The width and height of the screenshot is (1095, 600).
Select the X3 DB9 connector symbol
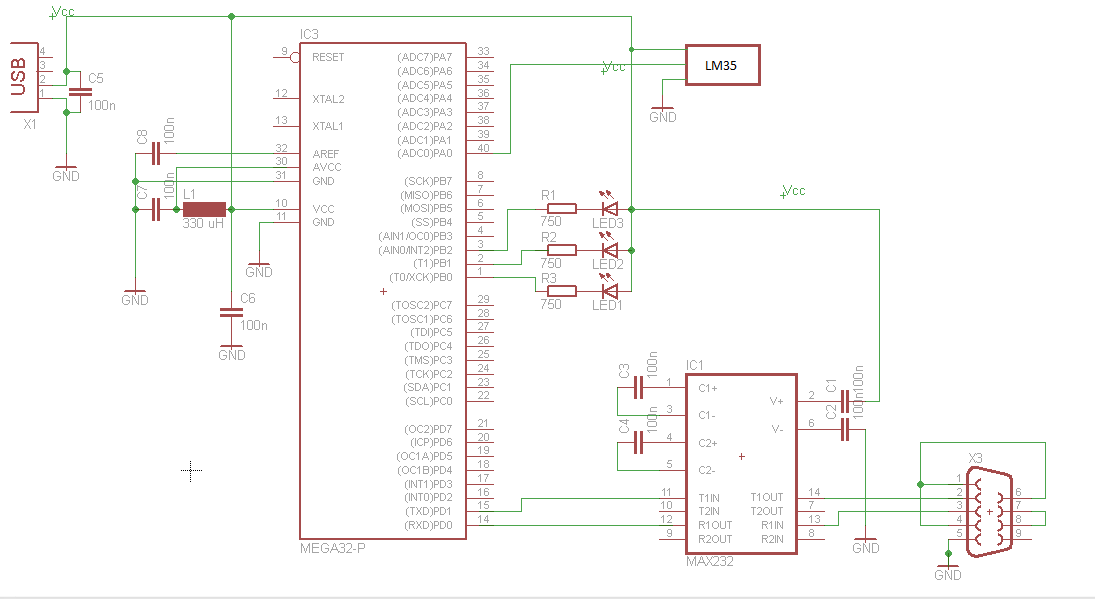point(990,512)
